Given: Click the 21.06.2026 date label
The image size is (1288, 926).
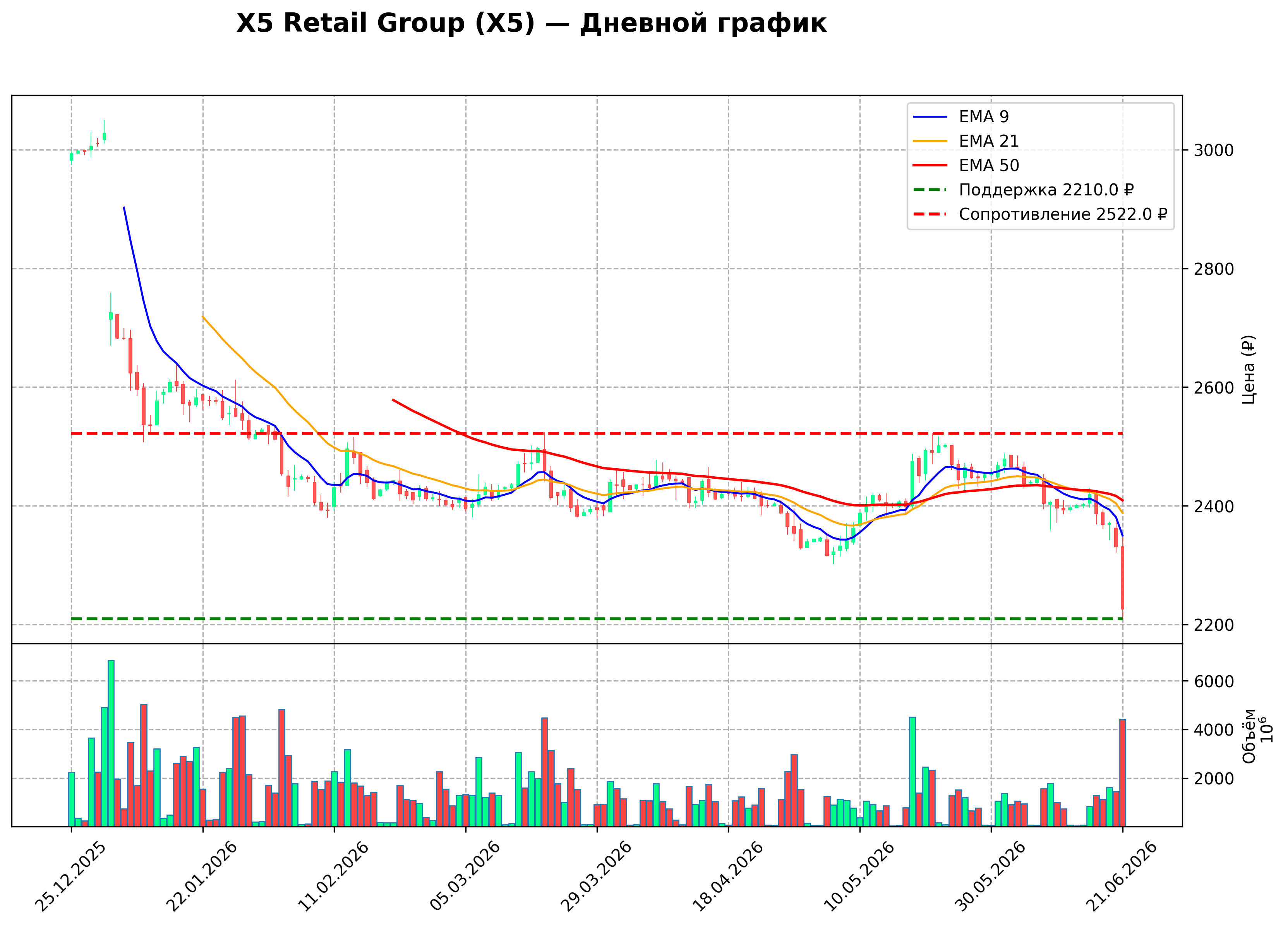Looking at the screenshot, I should (x=1122, y=876).
